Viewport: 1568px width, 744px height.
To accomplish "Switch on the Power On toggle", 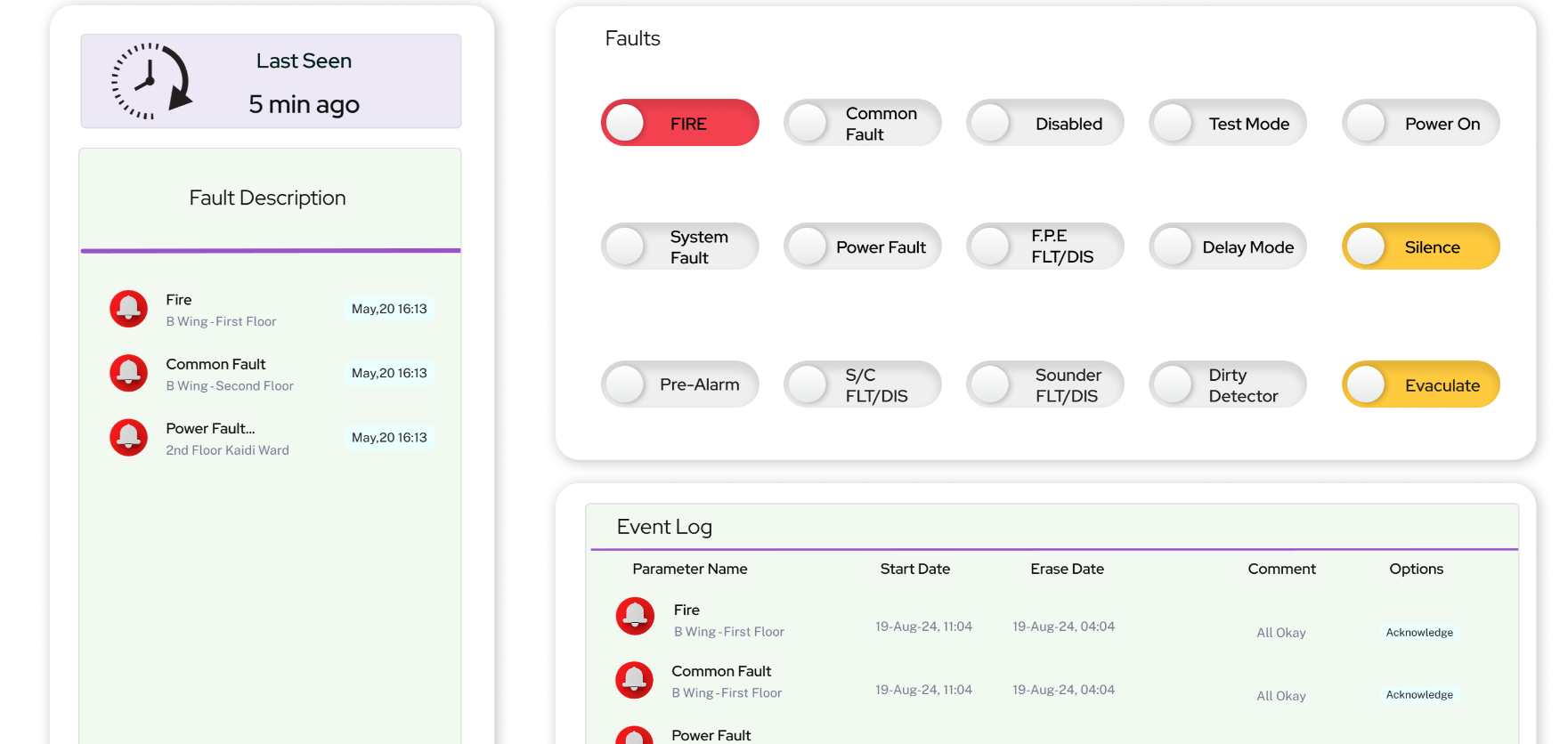I will click(1421, 123).
